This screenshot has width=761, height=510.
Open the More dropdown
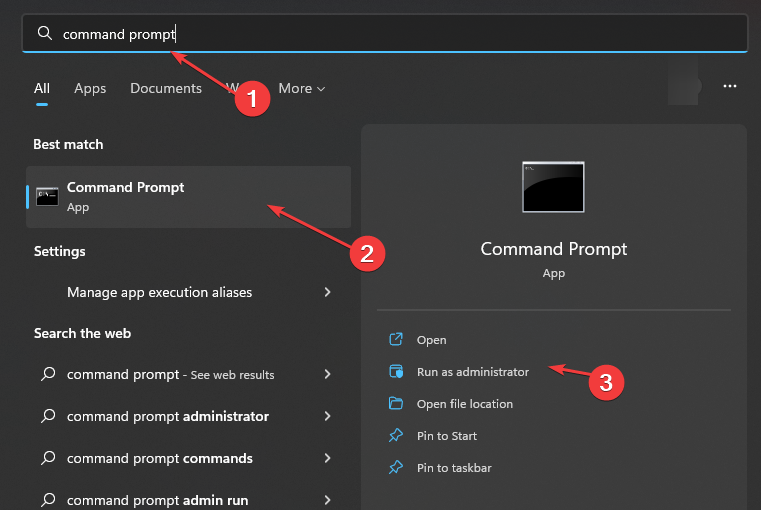point(301,88)
